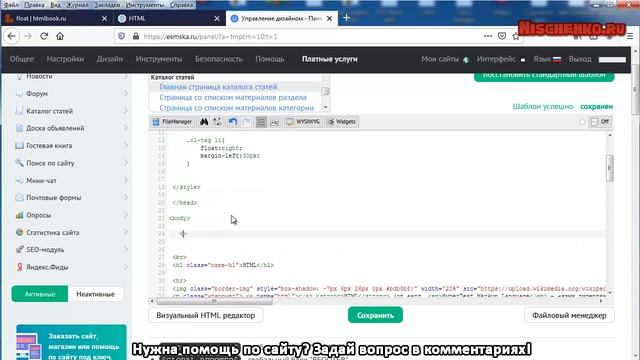Open Файловый менеджер button

pos(569,315)
